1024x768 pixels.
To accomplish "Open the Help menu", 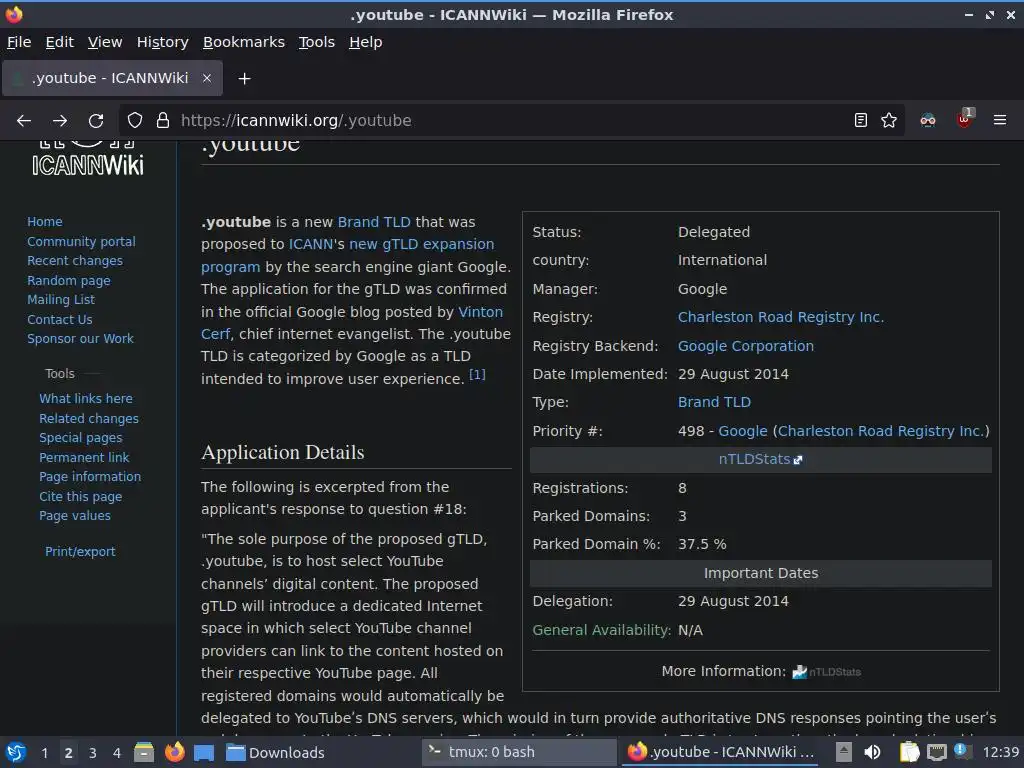I will point(366,42).
